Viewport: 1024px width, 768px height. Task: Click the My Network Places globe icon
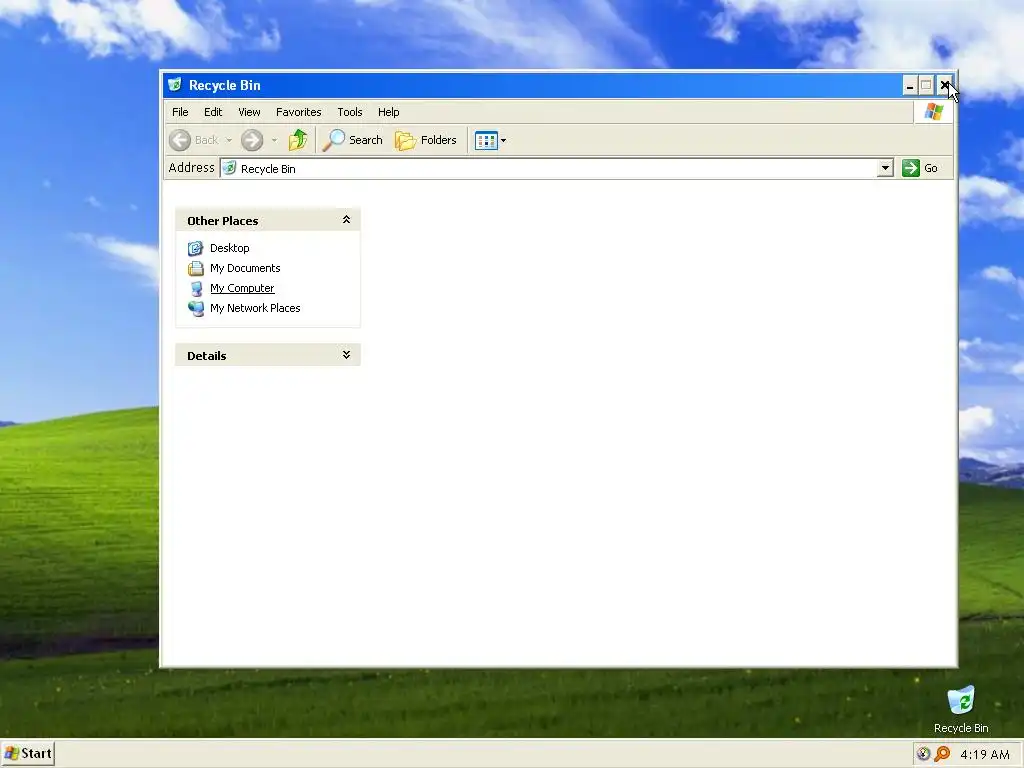tap(196, 308)
